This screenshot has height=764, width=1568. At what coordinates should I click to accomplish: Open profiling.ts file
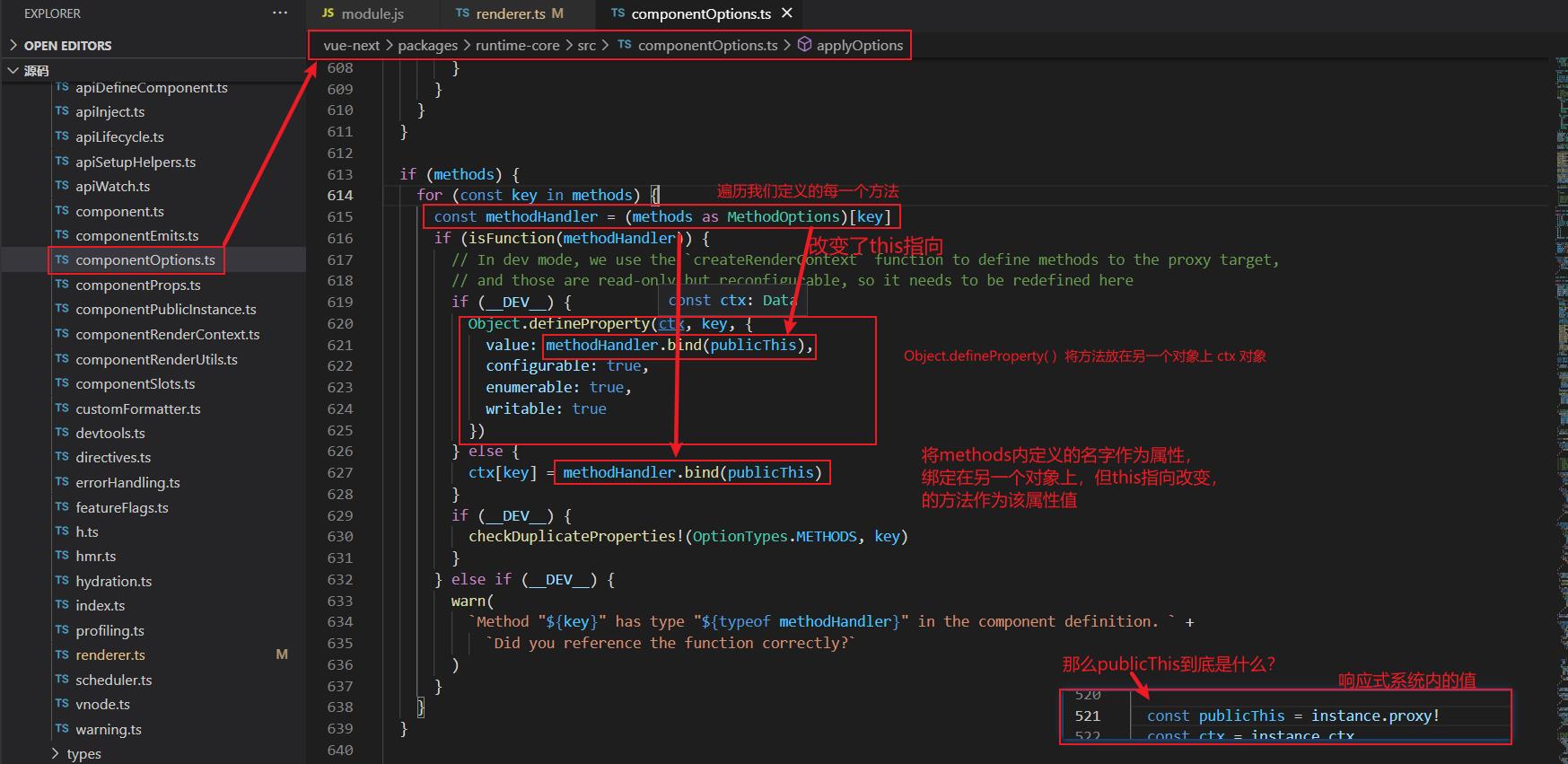tap(109, 630)
